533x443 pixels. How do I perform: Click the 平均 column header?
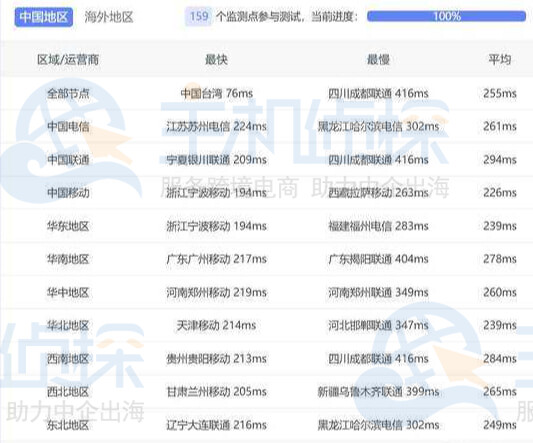pyautogui.click(x=500, y=60)
